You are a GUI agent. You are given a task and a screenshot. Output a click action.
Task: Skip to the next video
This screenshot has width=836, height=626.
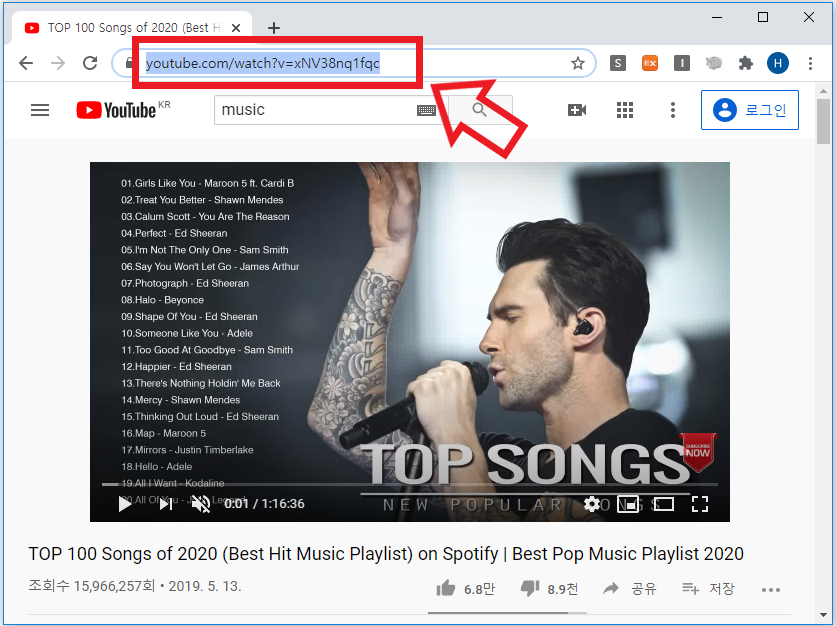(166, 503)
